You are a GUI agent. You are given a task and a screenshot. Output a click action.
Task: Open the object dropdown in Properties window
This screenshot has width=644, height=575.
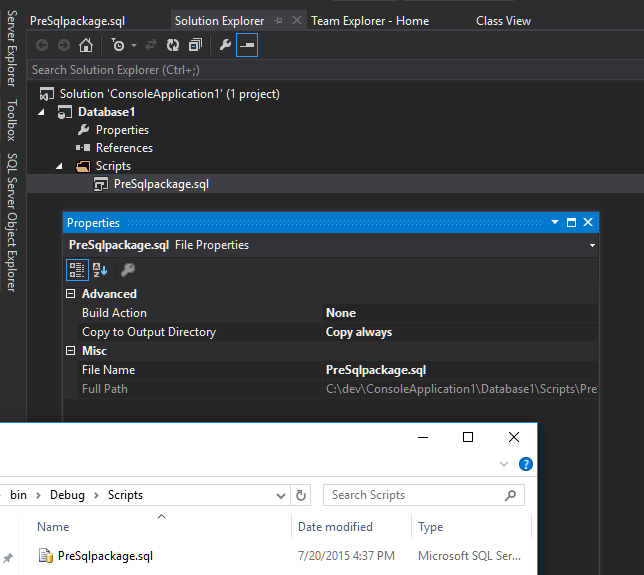[x=592, y=245]
